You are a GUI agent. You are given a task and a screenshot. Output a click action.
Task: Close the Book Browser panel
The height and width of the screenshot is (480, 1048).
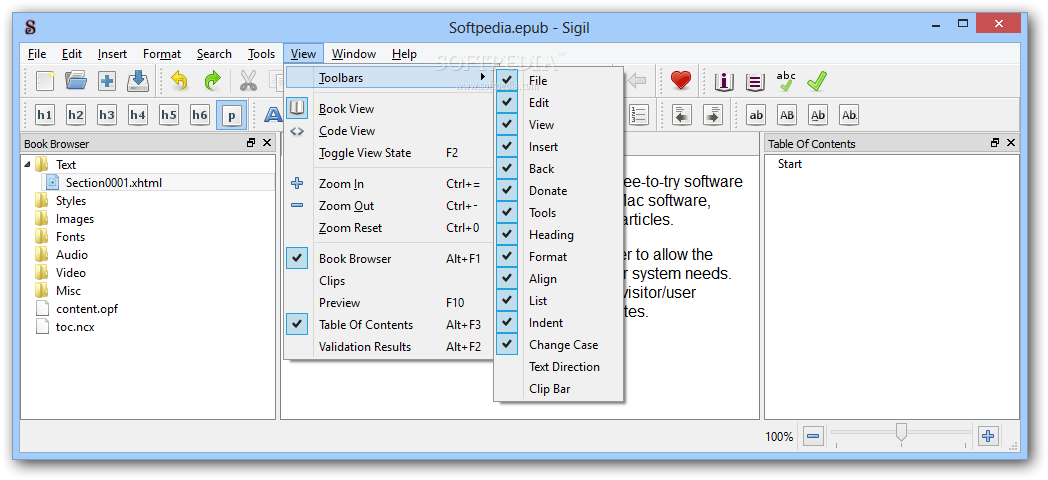click(x=267, y=143)
